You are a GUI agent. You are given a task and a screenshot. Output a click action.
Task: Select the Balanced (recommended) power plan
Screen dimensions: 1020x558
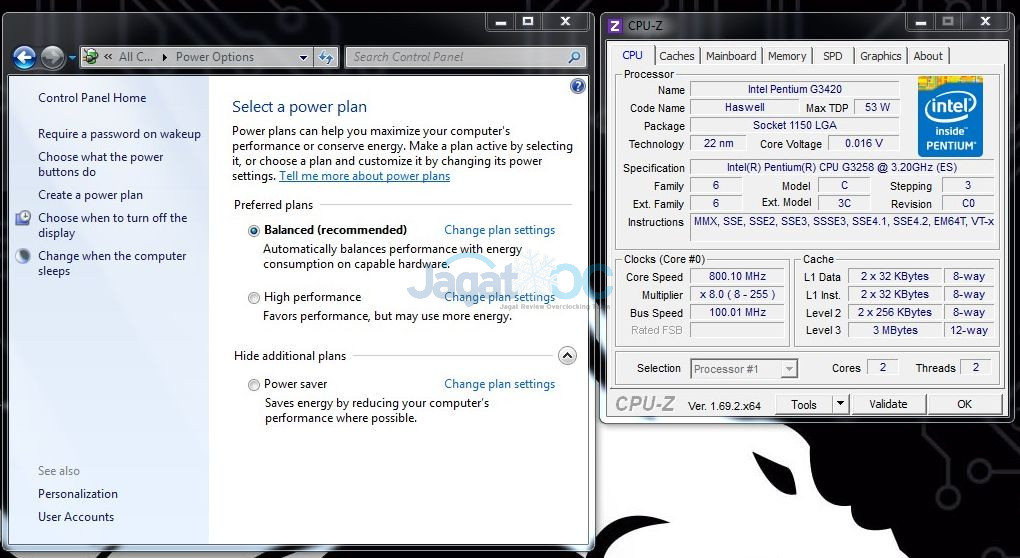coord(254,231)
